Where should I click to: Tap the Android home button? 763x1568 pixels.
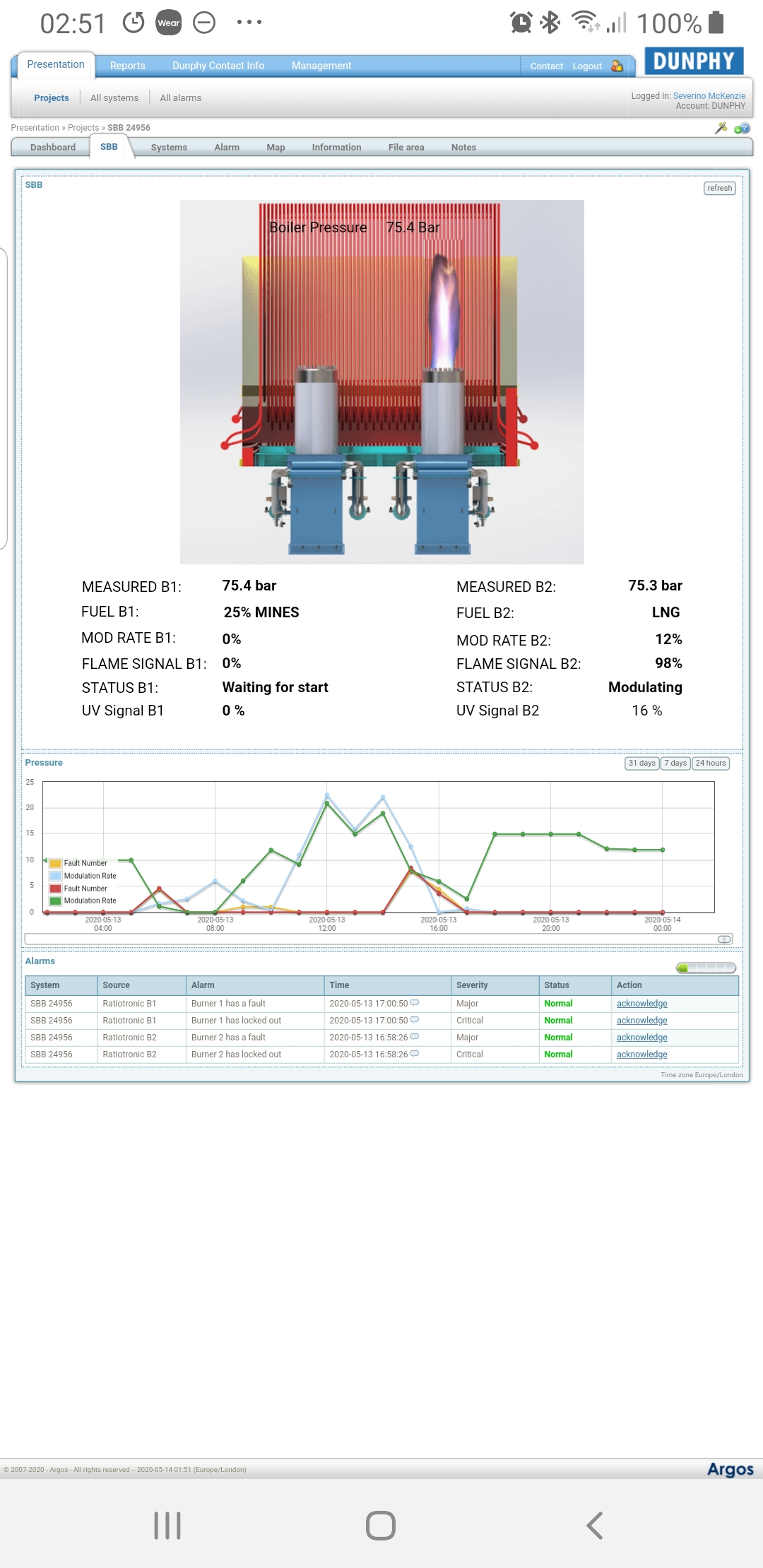coord(381,1526)
